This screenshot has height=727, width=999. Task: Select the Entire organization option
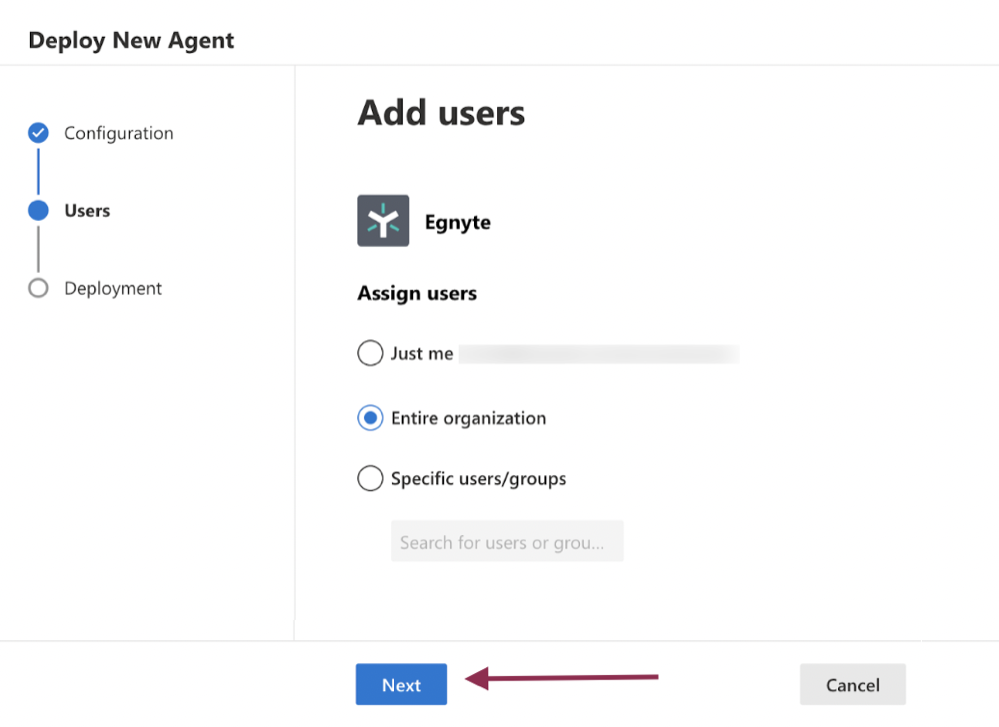[x=370, y=418]
